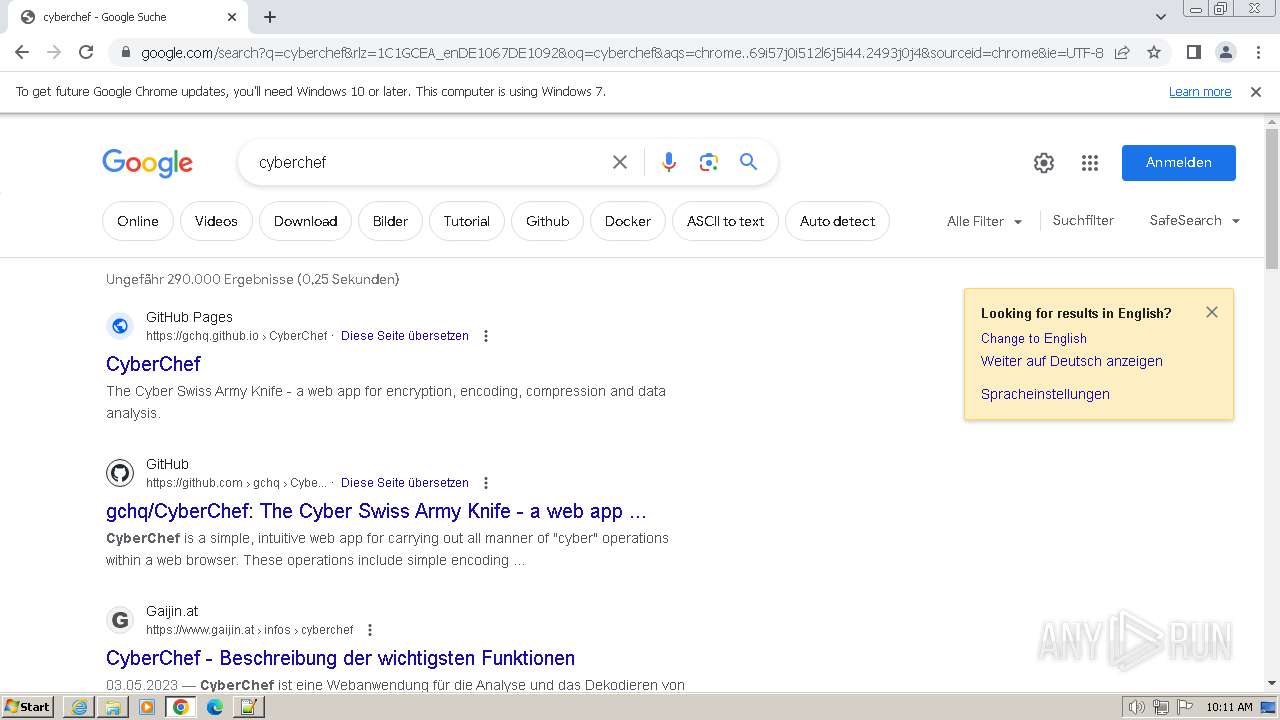The image size is (1280, 720).
Task: Open Spracheinstellungen link
Action: tap(1045, 394)
